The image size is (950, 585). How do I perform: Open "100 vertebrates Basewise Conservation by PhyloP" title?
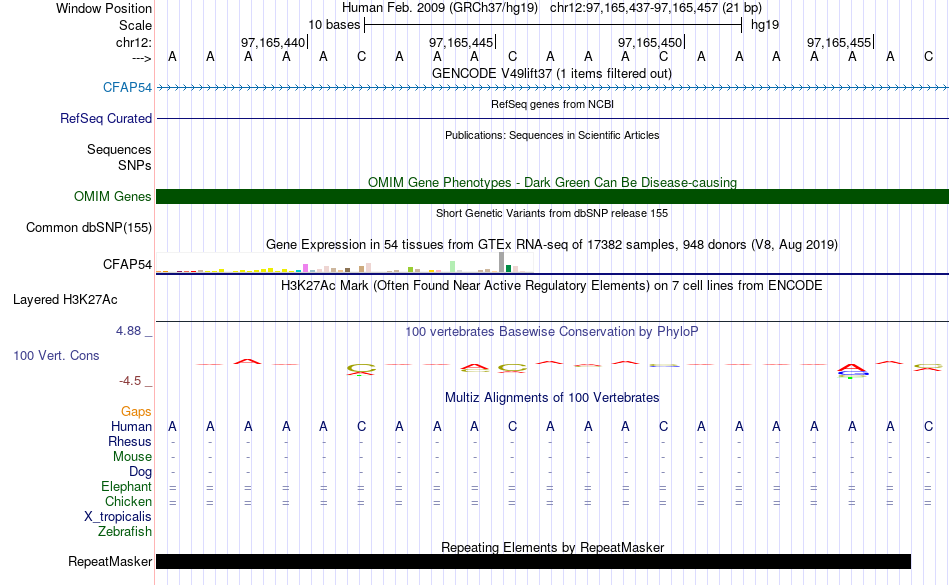552,331
